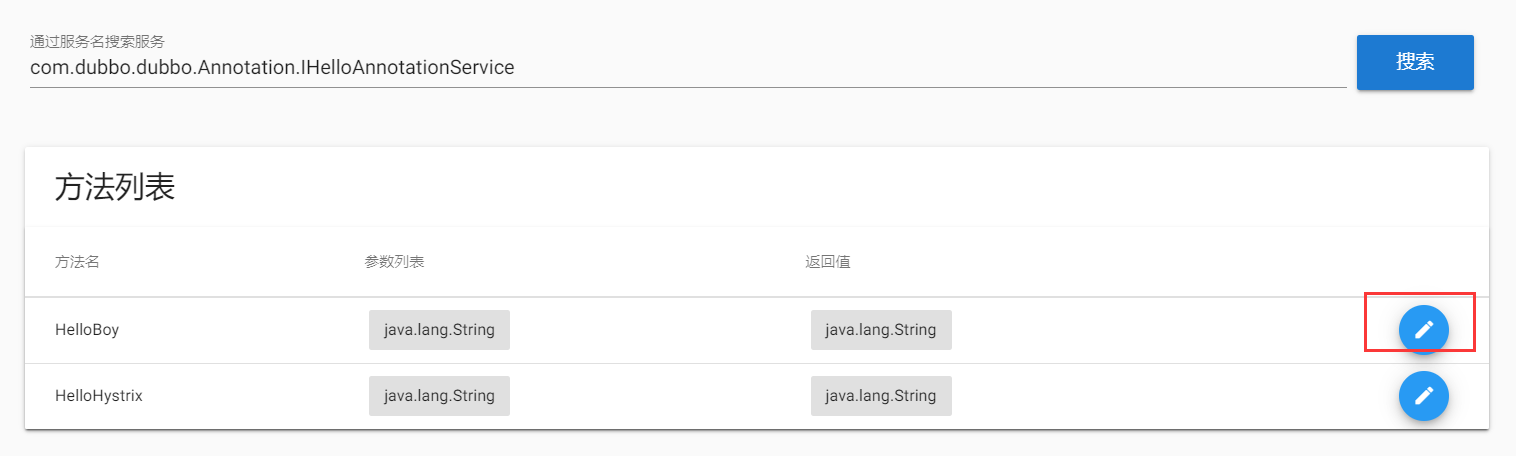Focus the service name search input field
This screenshot has width=1516, height=456.
[688, 68]
